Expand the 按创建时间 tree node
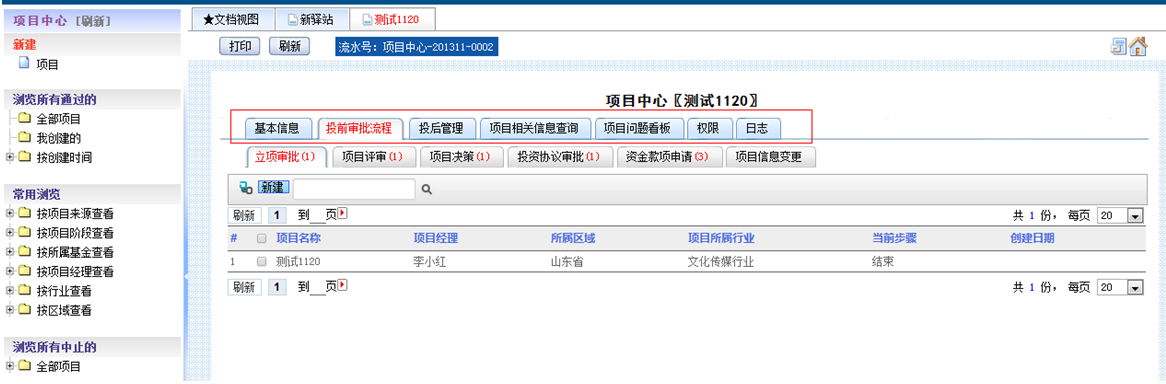 pos(9,157)
